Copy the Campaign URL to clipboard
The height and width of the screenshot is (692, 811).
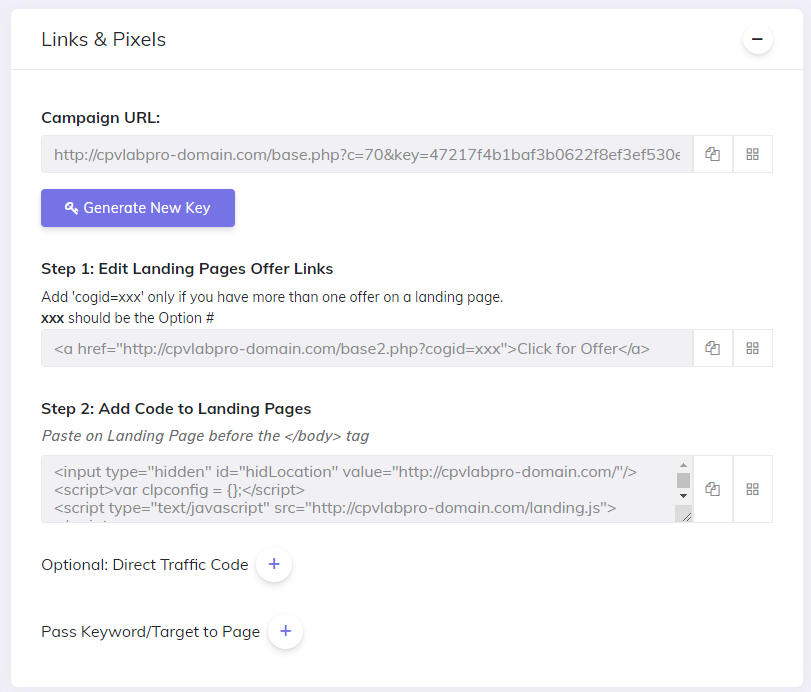pos(713,154)
